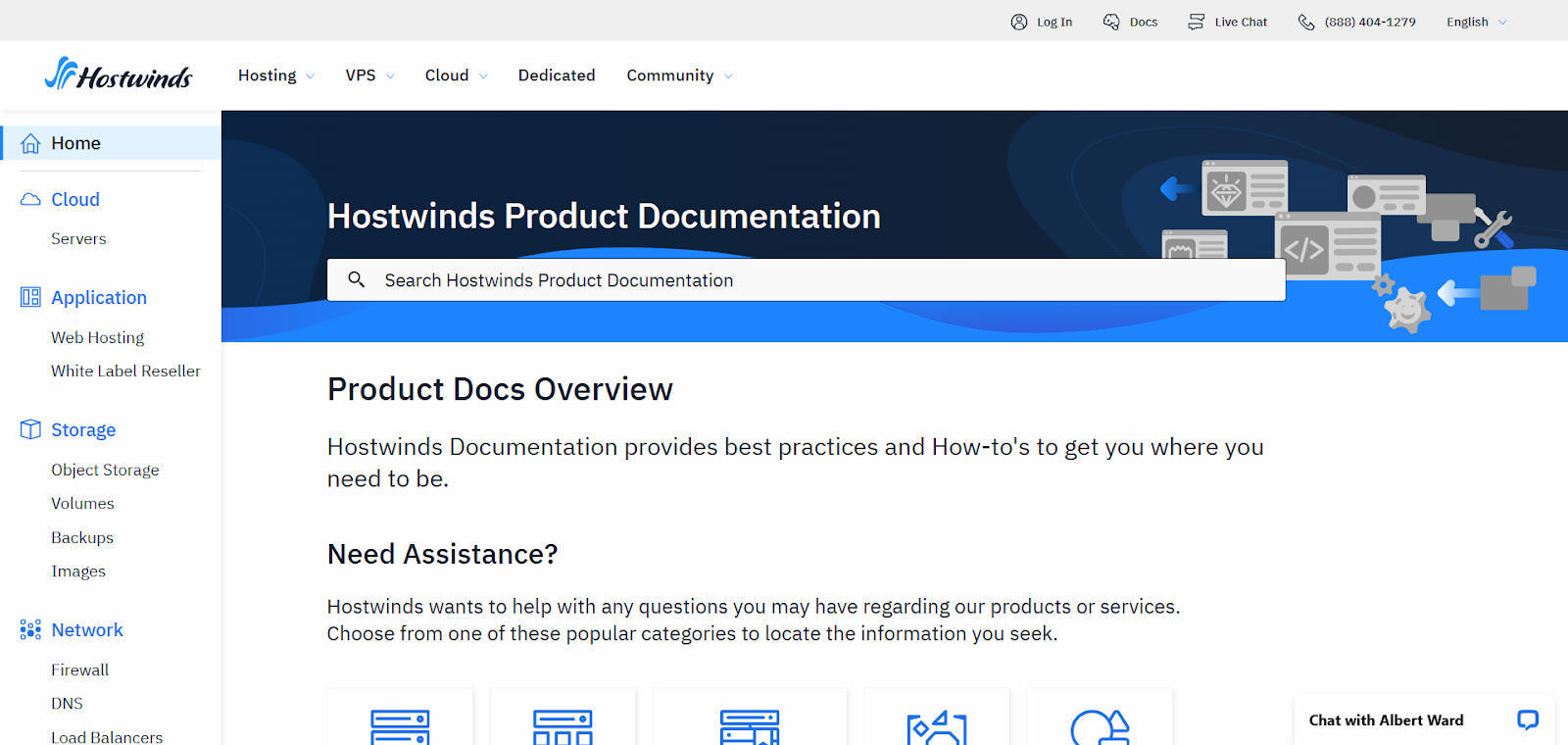Click the Product Docs Overview heading

pyautogui.click(x=500, y=389)
